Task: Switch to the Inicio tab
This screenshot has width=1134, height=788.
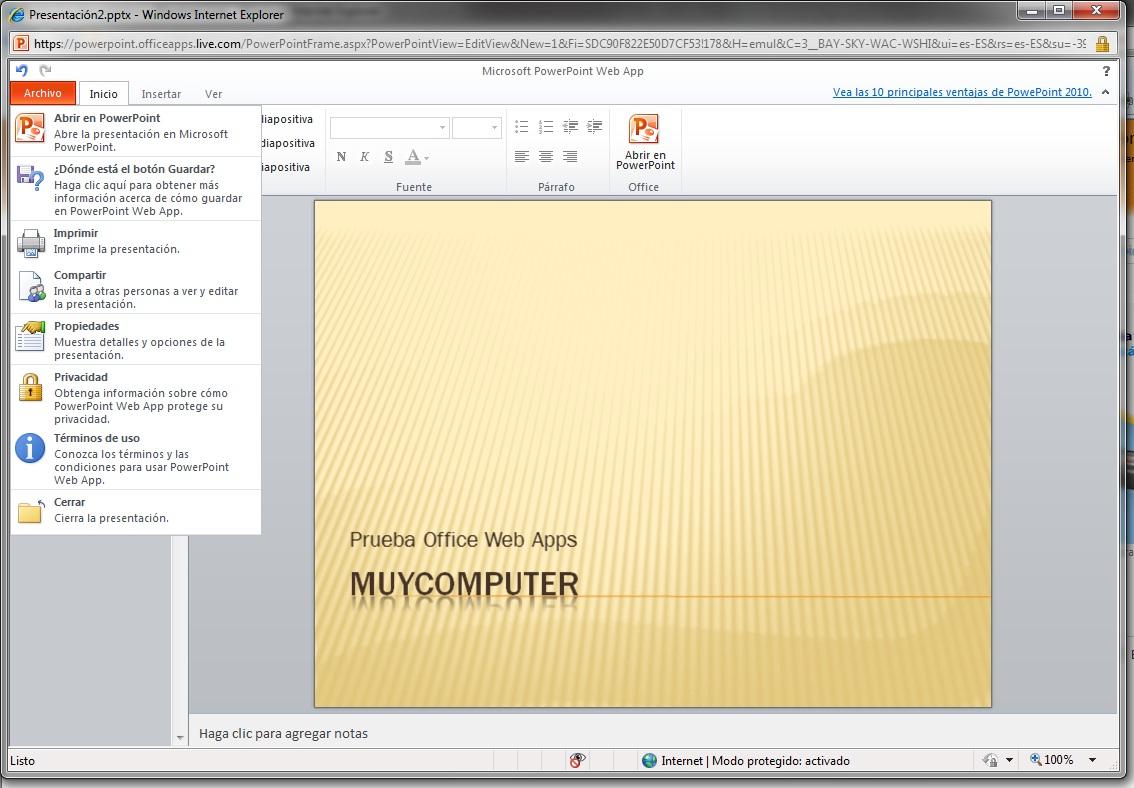Action: pos(103,94)
